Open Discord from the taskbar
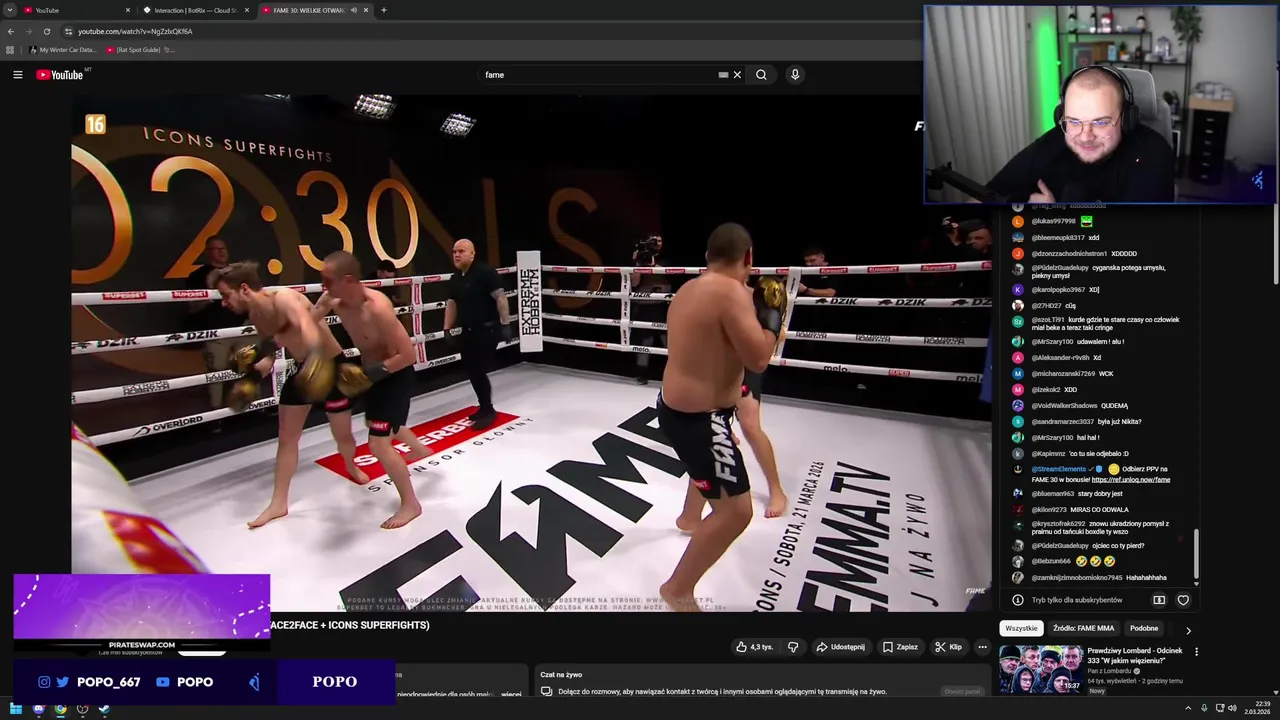1280x720 pixels. [x=38, y=709]
